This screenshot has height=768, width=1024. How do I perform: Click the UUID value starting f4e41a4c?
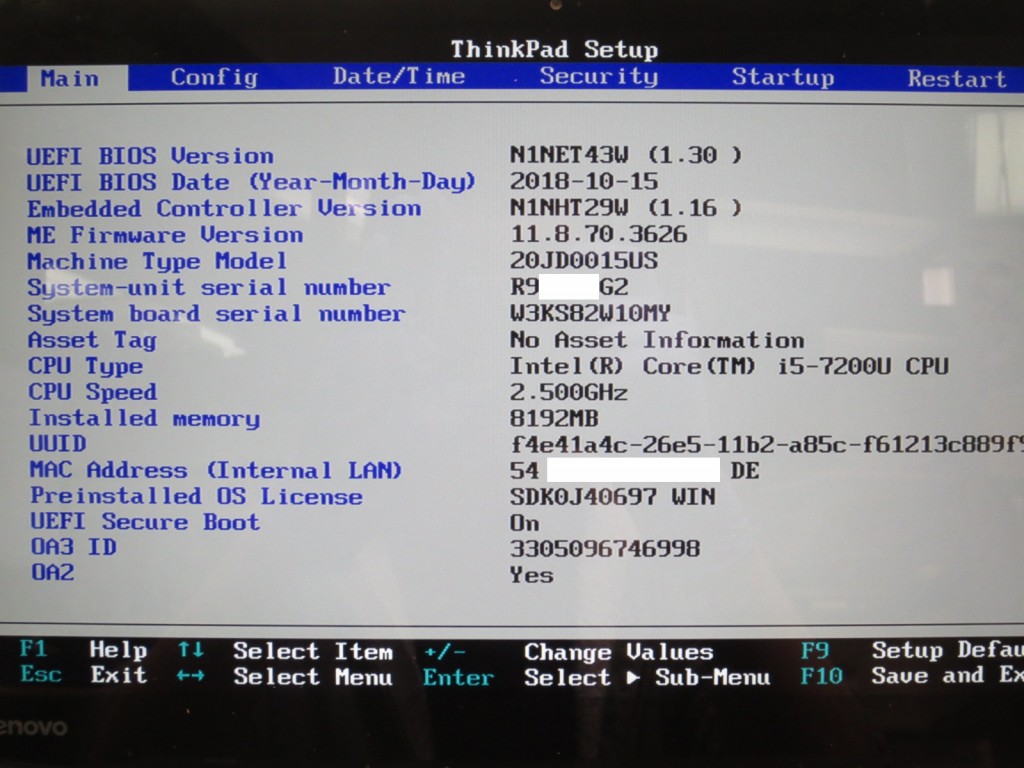767,445
